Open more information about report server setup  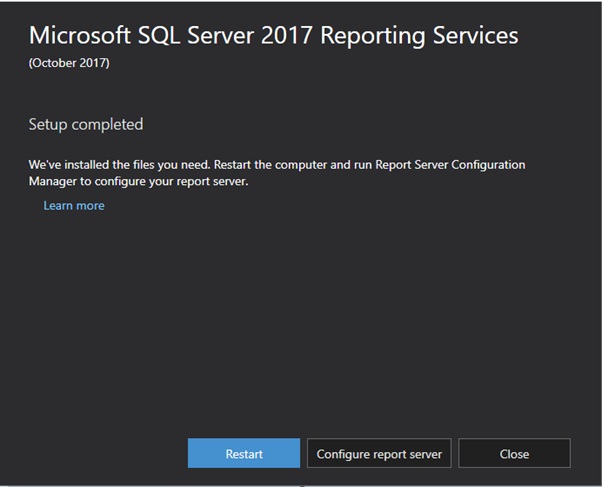[74, 205]
